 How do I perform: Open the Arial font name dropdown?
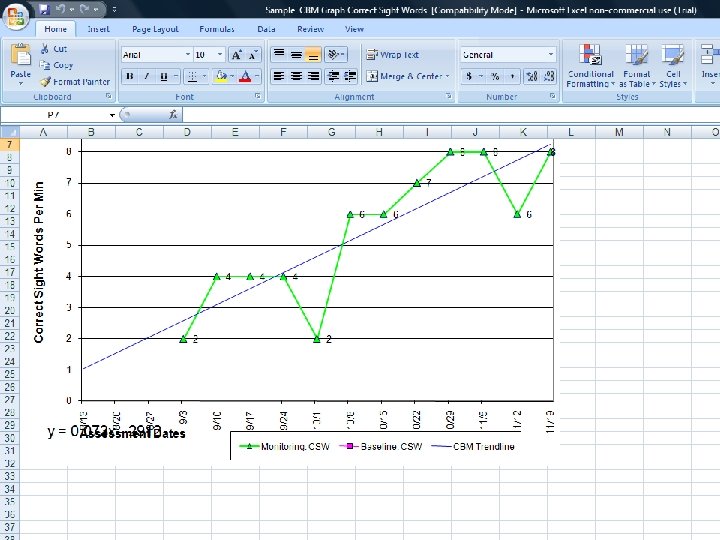click(187, 55)
